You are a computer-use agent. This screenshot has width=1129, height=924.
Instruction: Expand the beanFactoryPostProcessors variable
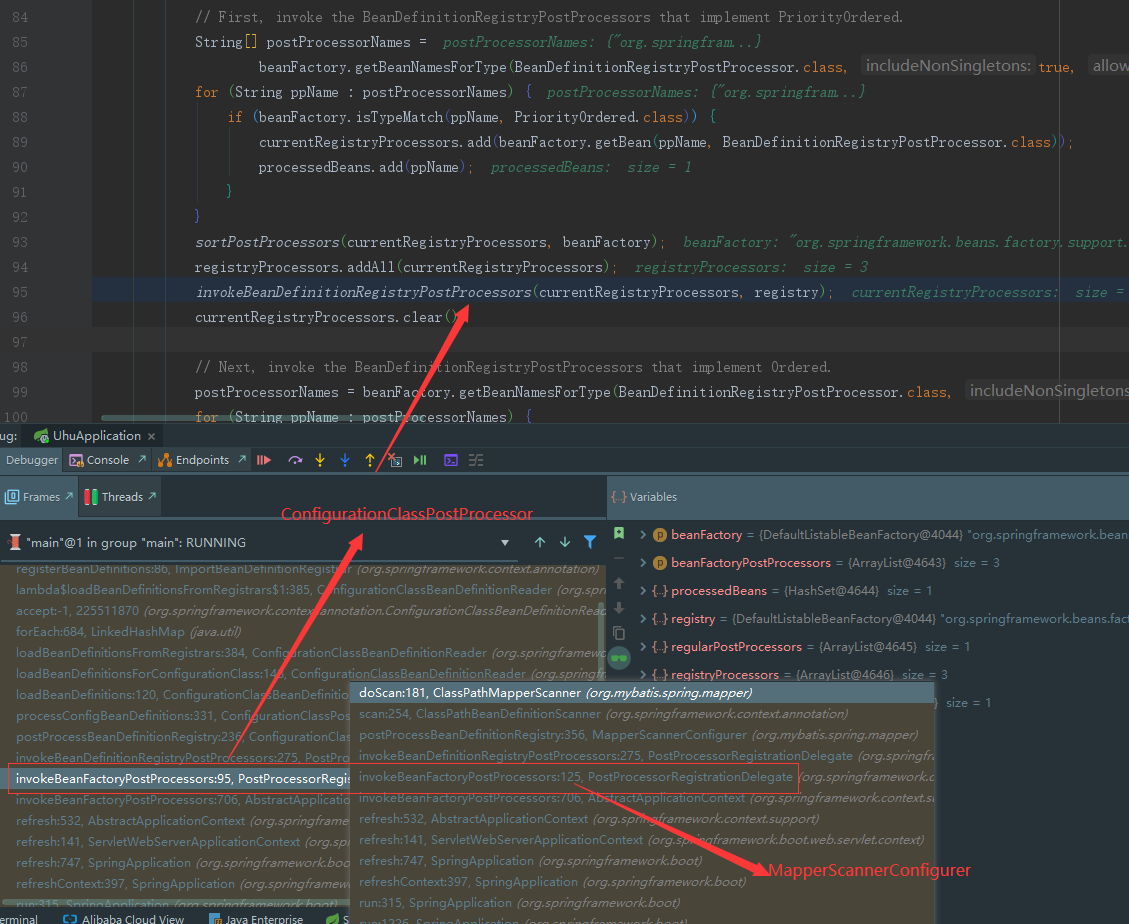tap(643, 562)
